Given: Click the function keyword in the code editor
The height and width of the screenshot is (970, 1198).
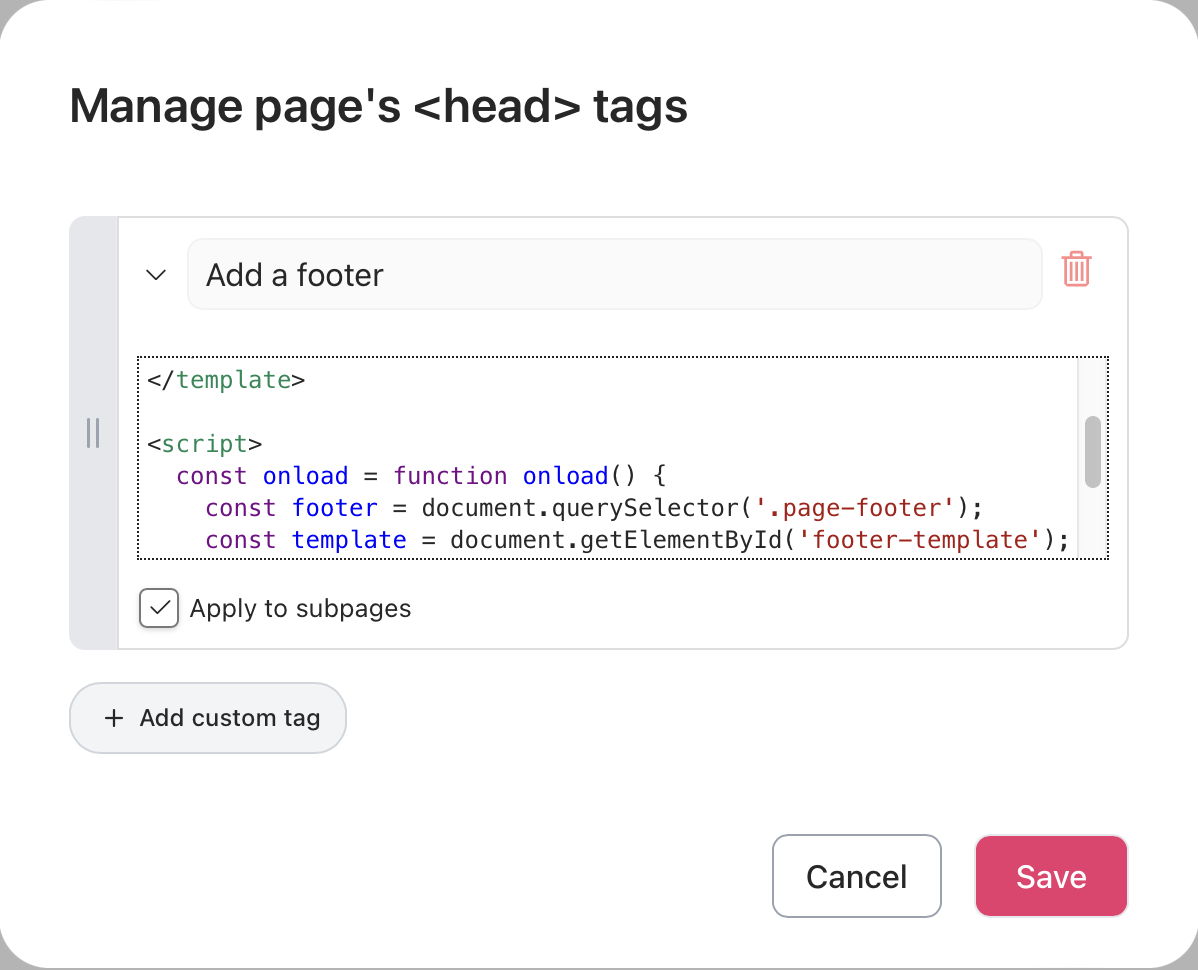Looking at the screenshot, I should point(450,476).
